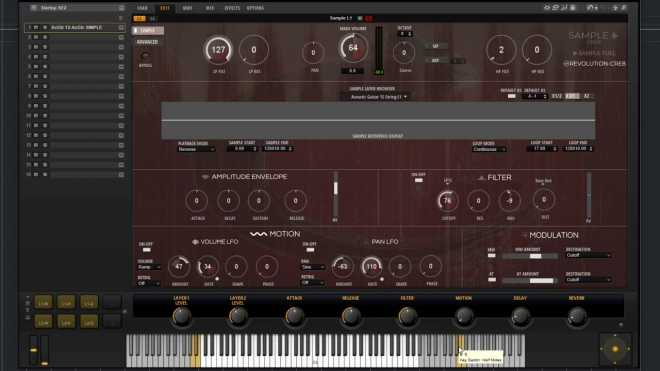Click the Filter Cutoff knob showing 76

click(447, 200)
